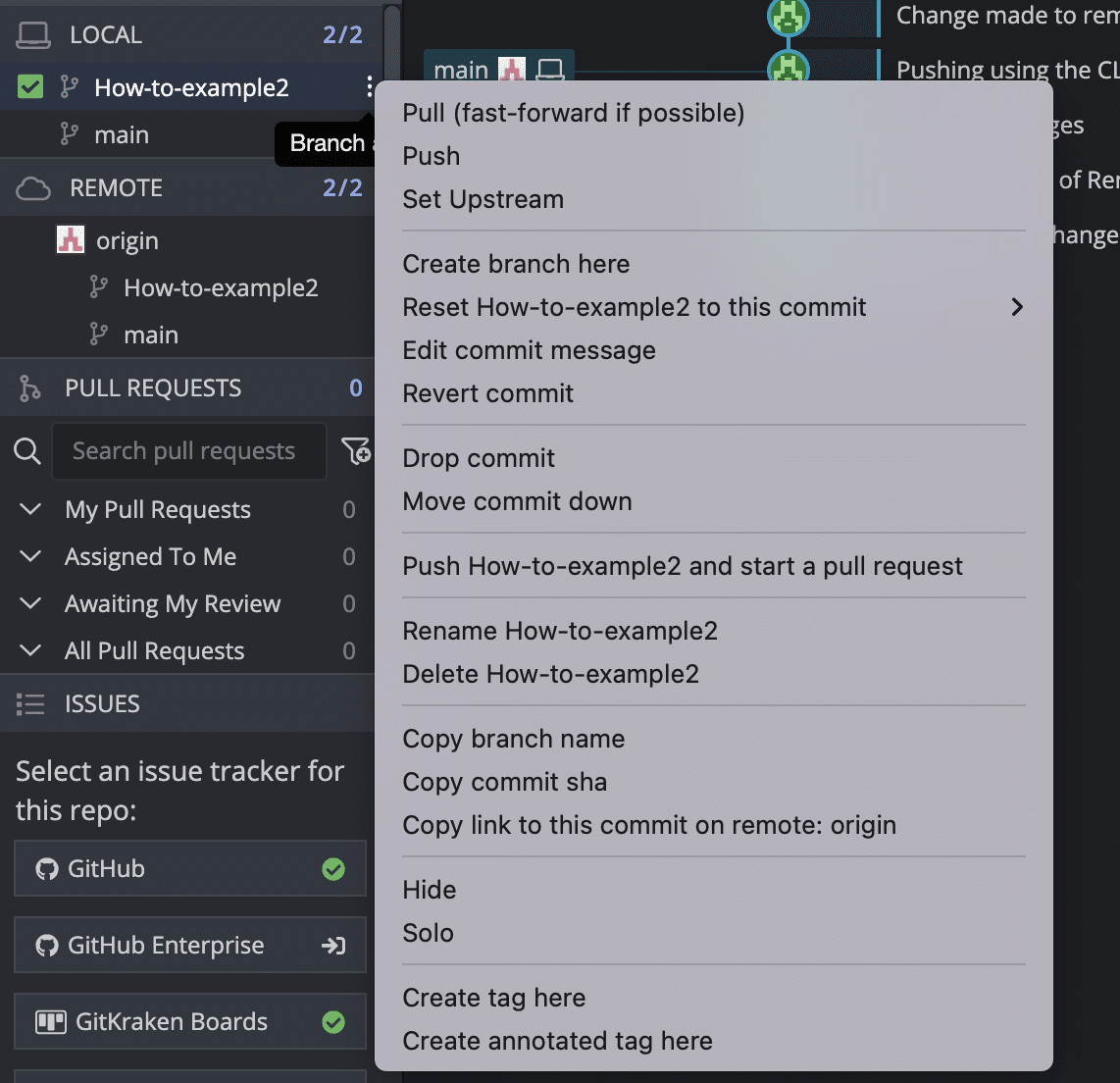Select GitHub as the issue tracker
Screen dimensions: 1120x1083
coord(190,869)
